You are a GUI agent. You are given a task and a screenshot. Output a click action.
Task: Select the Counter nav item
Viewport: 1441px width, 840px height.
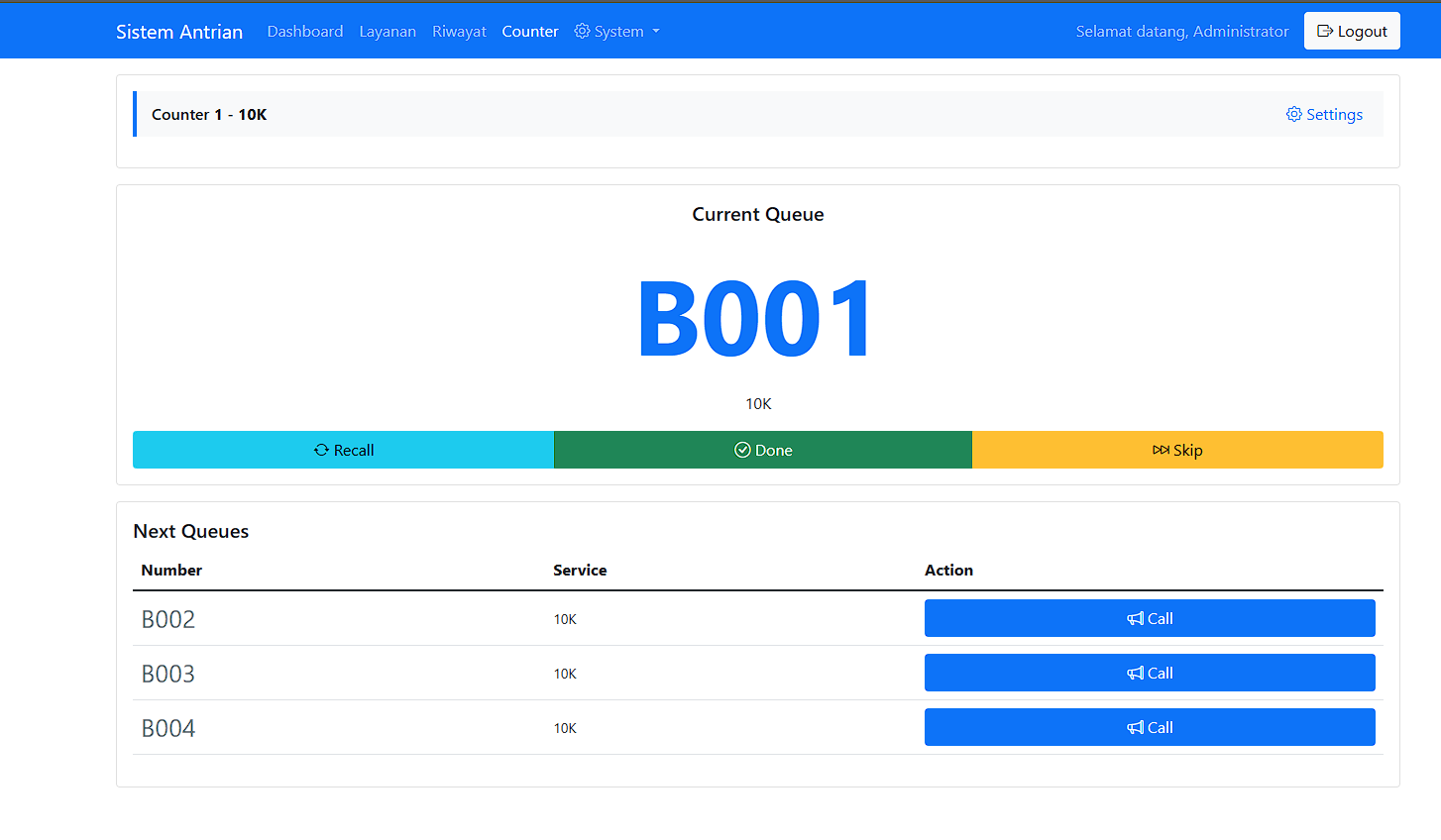click(530, 32)
